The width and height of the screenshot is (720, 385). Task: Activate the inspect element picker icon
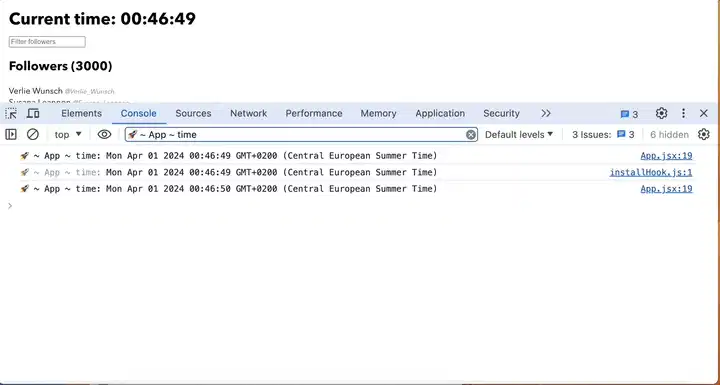[x=11, y=113]
